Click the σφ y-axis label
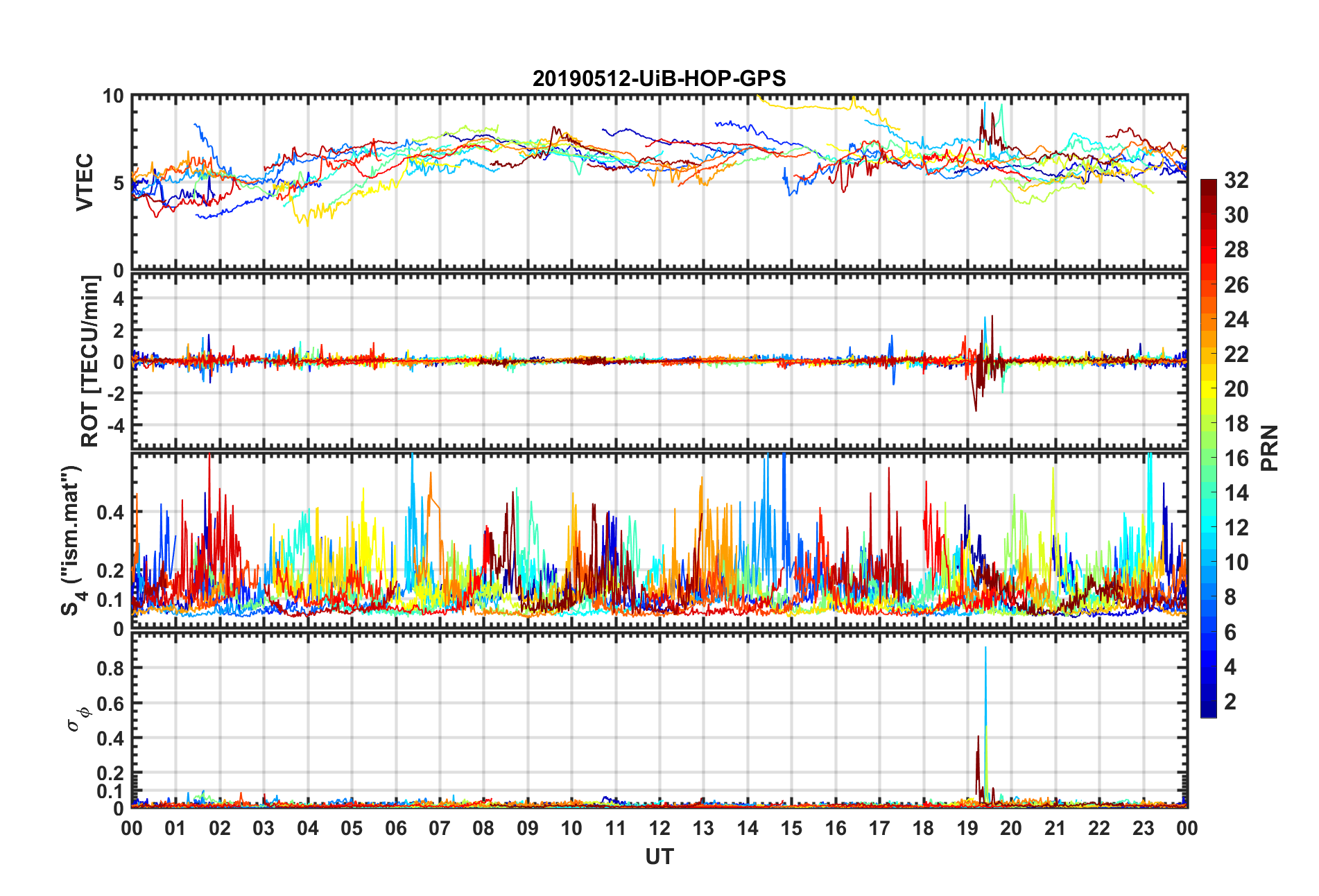This screenshot has height=896, width=1319. (x=78, y=718)
